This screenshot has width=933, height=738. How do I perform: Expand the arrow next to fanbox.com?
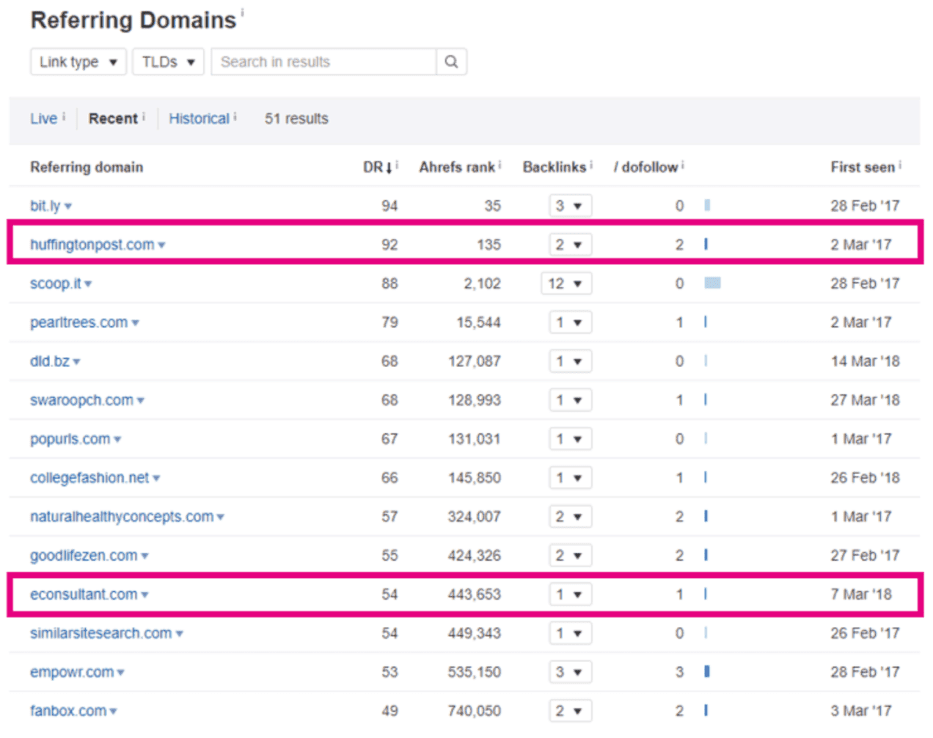[114, 712]
